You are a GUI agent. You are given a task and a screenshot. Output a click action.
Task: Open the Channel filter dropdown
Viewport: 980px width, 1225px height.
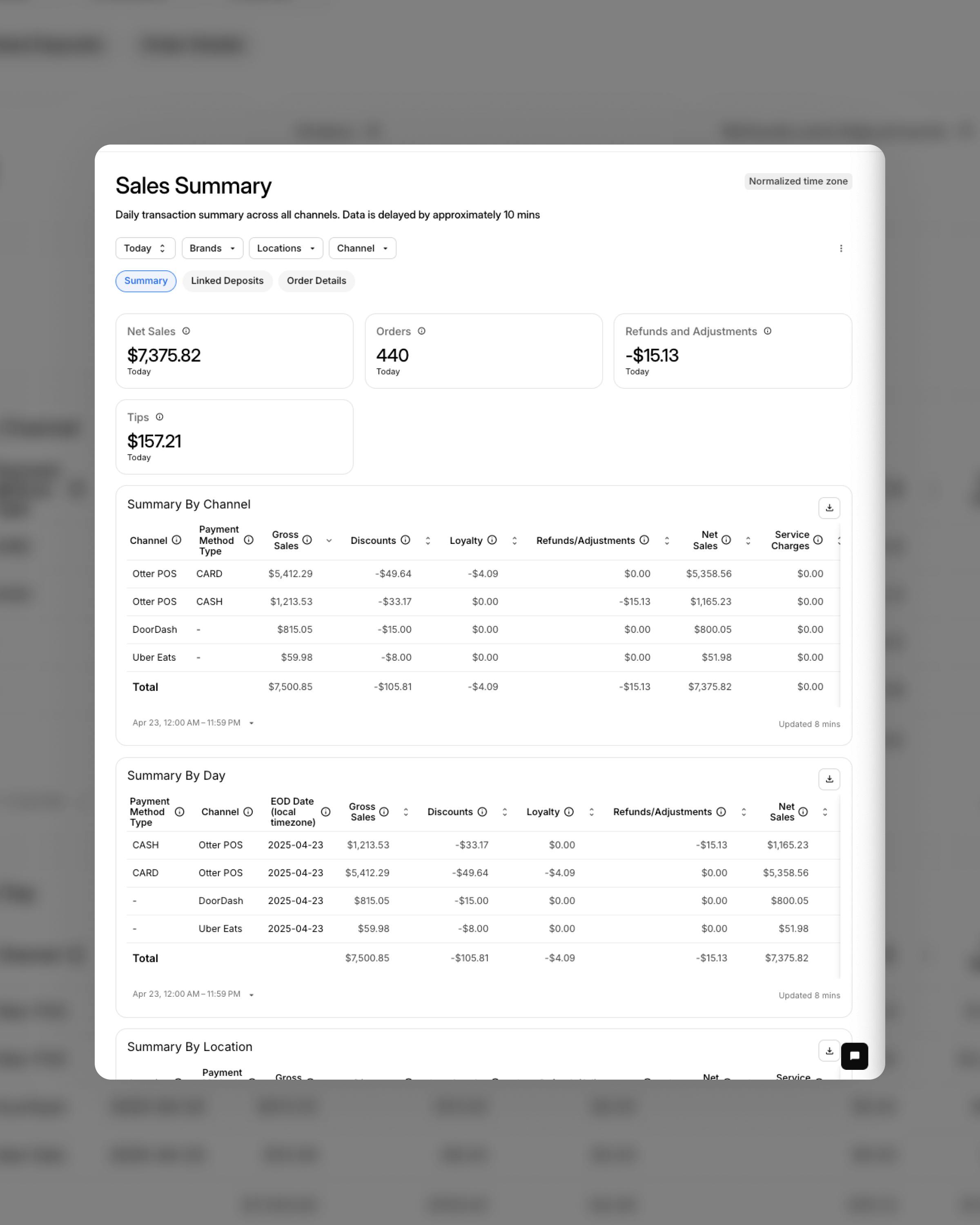click(x=362, y=248)
